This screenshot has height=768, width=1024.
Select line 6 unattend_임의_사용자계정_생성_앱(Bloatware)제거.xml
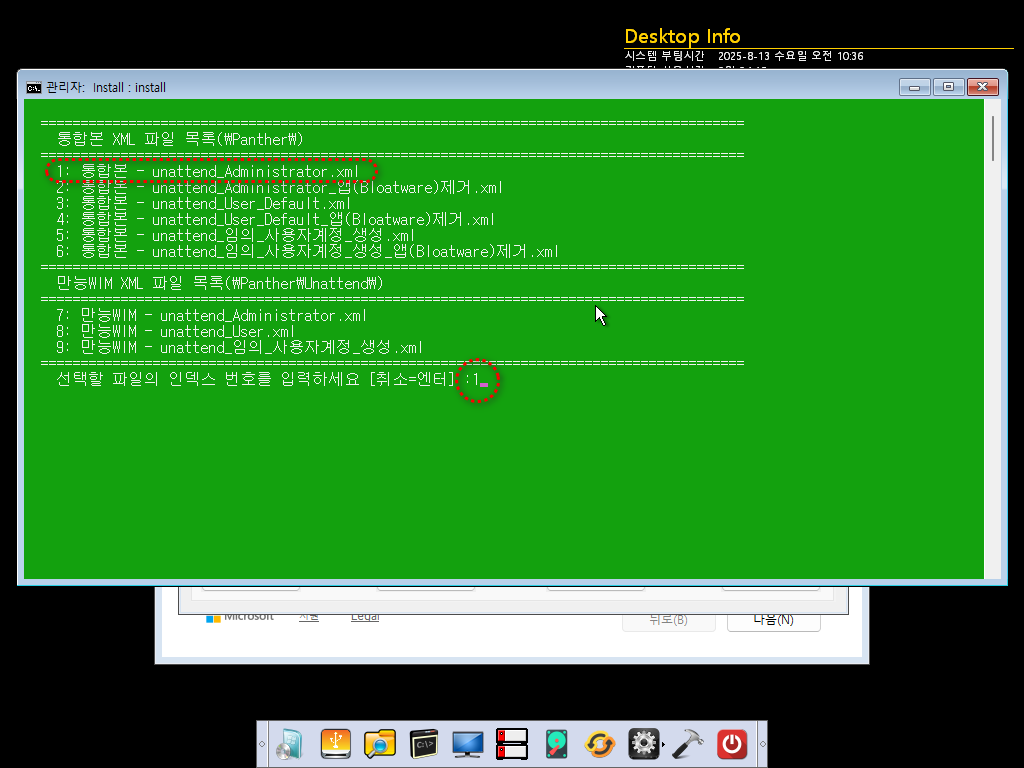[308, 252]
